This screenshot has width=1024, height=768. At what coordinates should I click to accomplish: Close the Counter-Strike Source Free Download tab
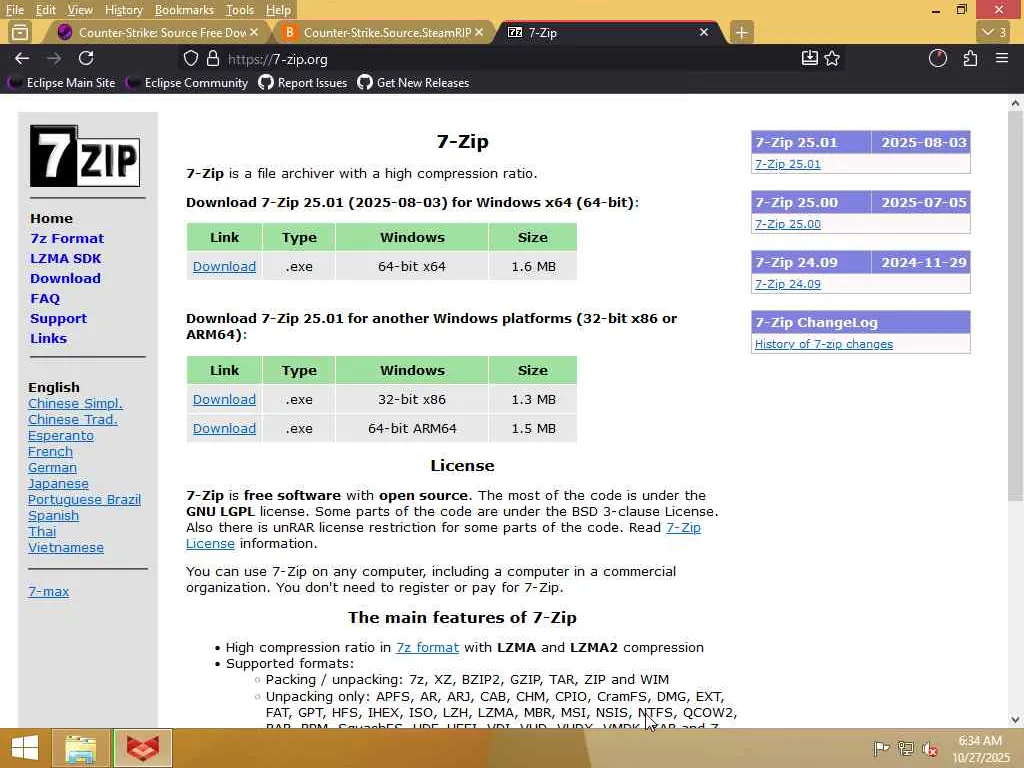254,32
